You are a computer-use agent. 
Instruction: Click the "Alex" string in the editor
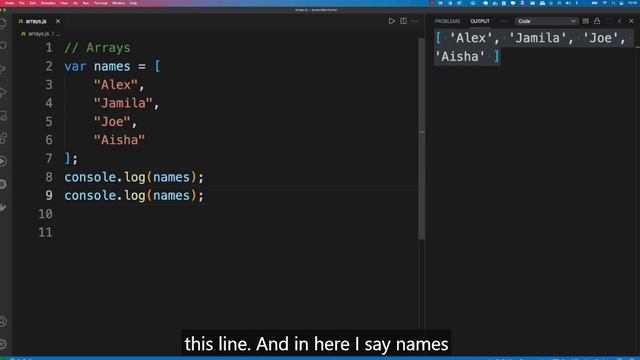(x=116, y=85)
